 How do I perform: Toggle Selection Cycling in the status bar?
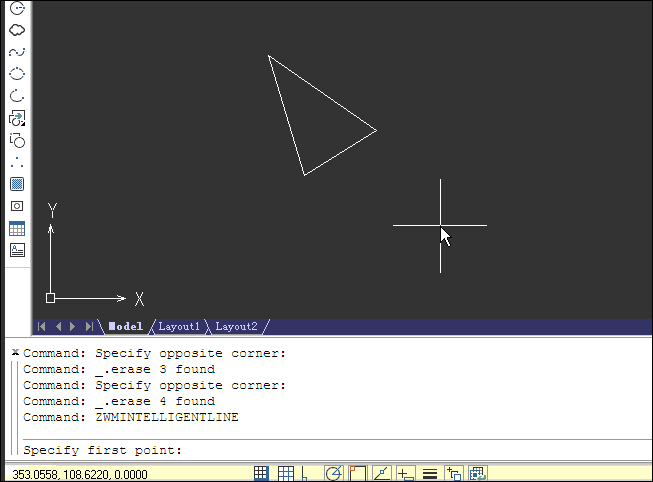pyautogui.click(x=454, y=474)
